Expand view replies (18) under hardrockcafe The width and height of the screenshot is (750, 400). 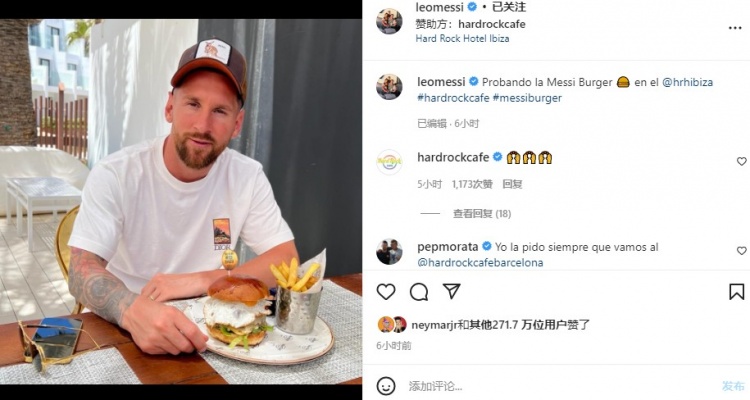click(x=482, y=214)
